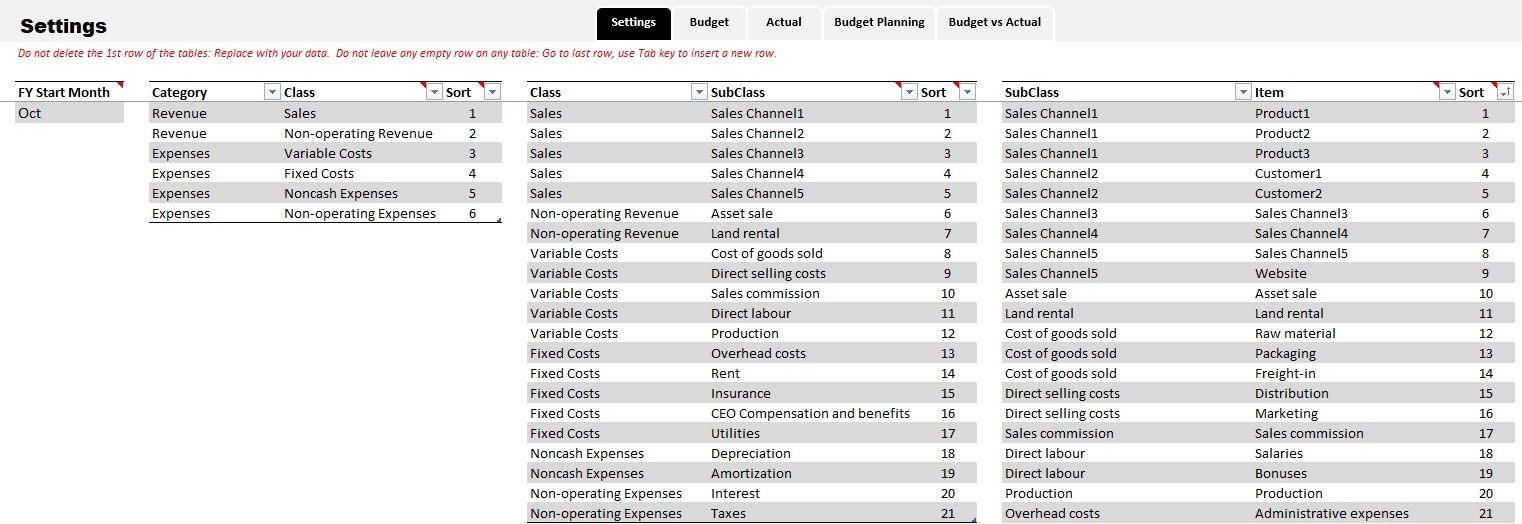Open Sort filter dropdown in Class-SubClass table
This screenshot has height=524, width=1522.
pyautogui.click(x=967, y=92)
